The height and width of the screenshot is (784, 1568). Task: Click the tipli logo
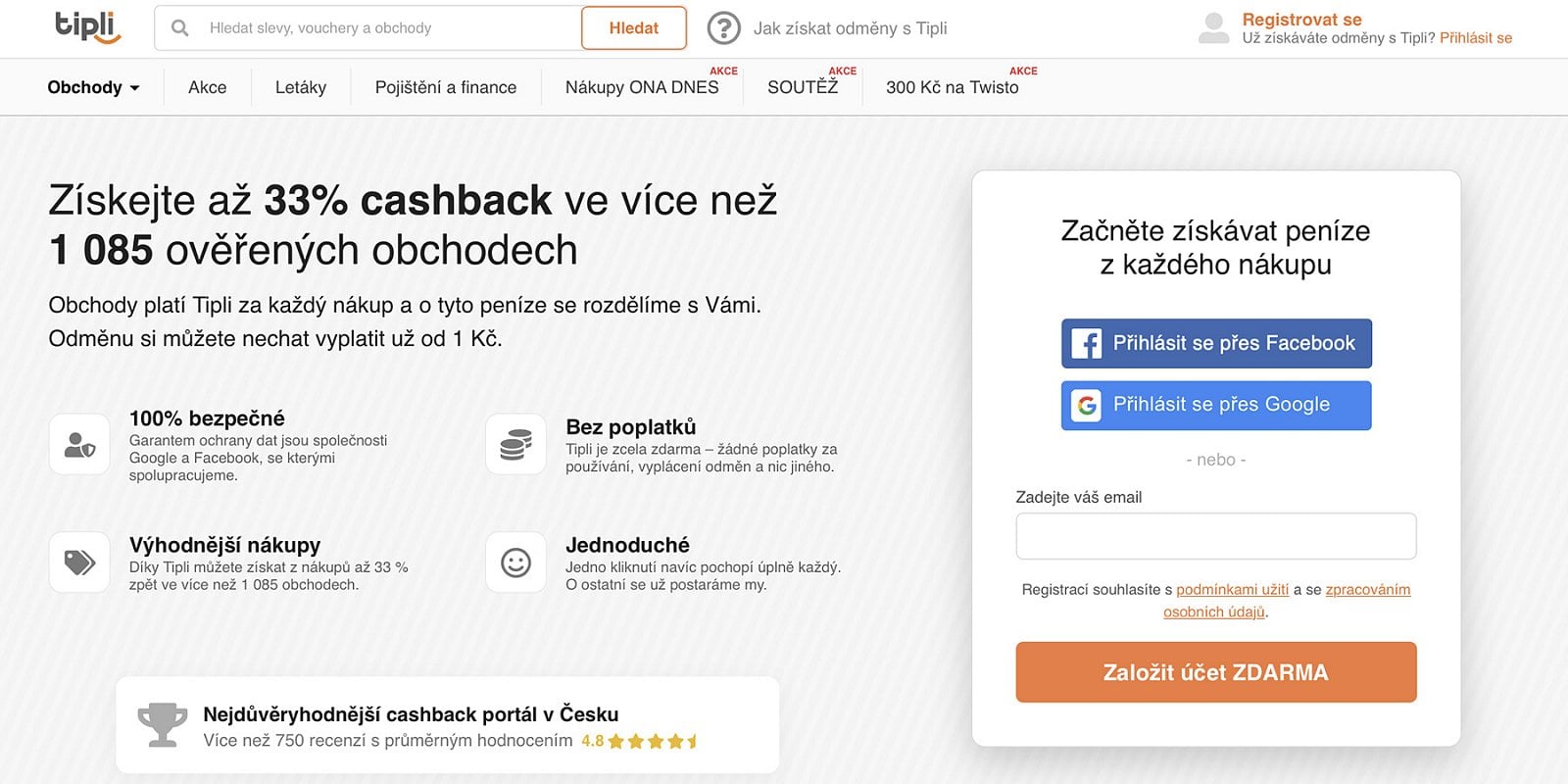pyautogui.click(x=88, y=27)
